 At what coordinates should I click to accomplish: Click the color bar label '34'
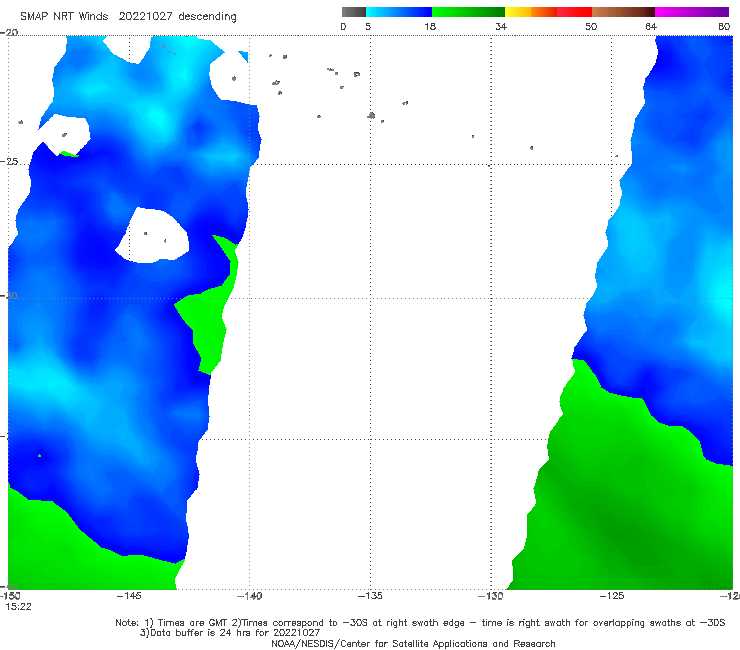501,27
